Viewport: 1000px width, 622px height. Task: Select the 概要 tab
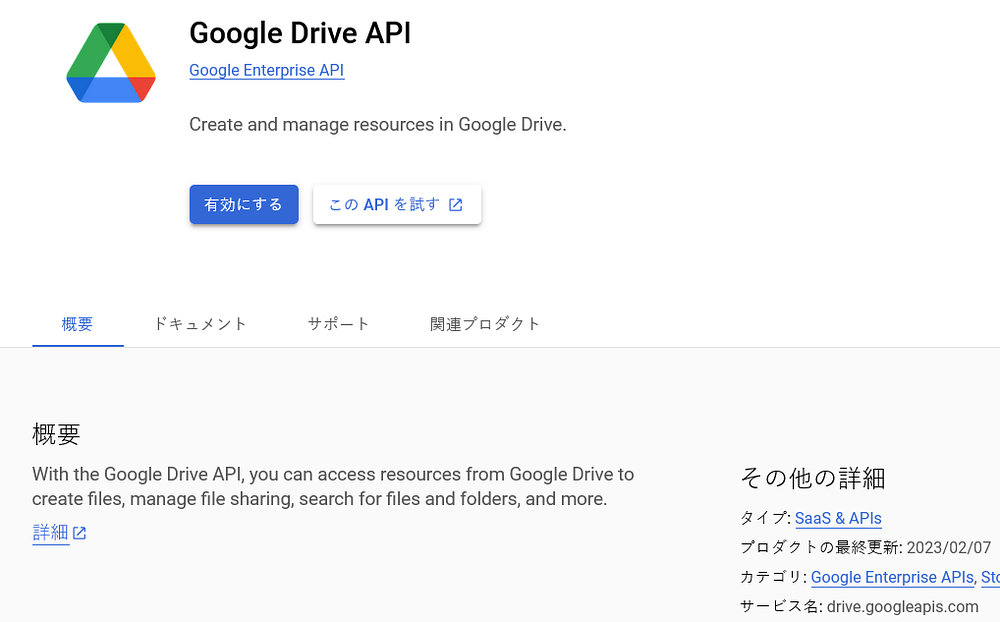[78, 324]
